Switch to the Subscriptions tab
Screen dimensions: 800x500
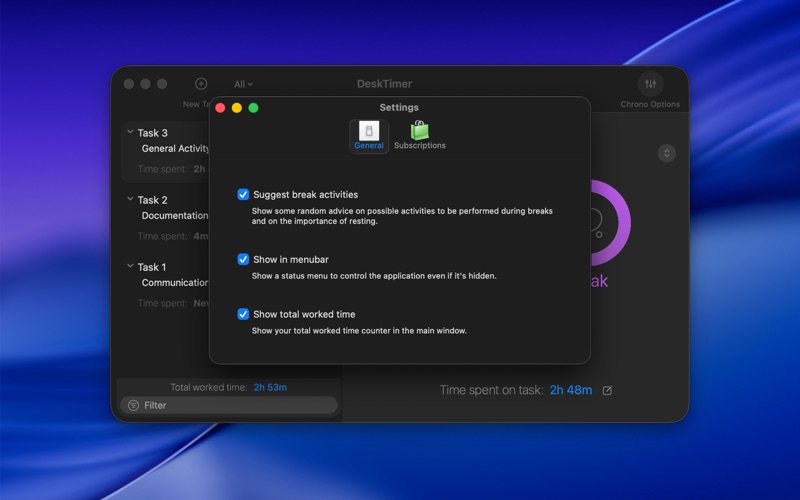point(419,136)
